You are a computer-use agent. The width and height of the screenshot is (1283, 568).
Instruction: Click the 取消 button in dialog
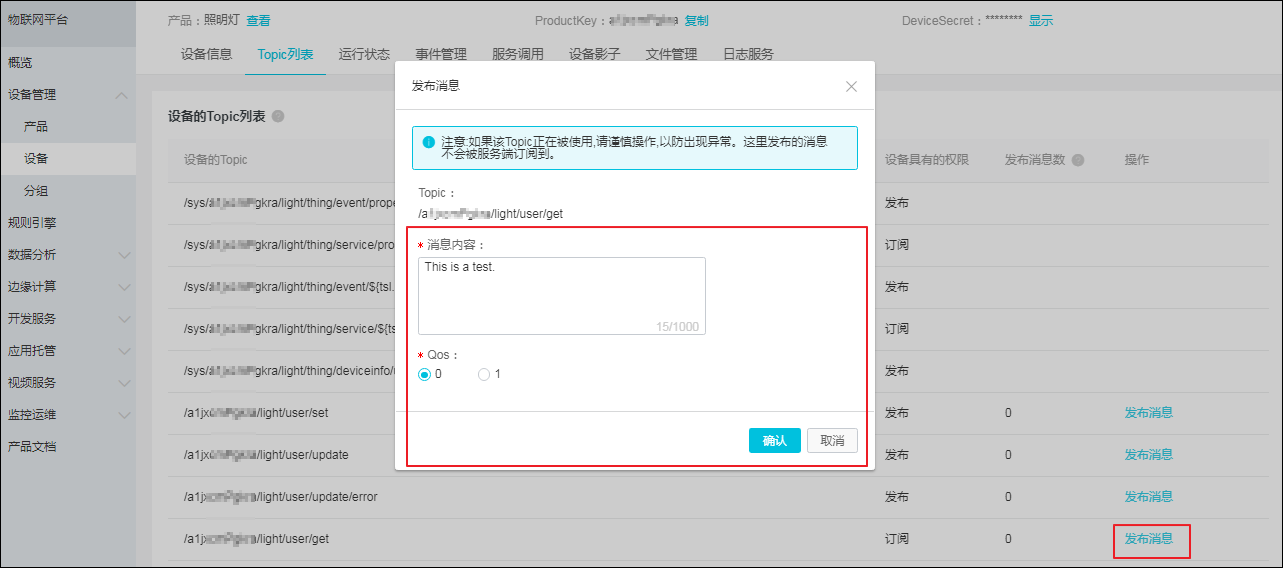pos(832,441)
